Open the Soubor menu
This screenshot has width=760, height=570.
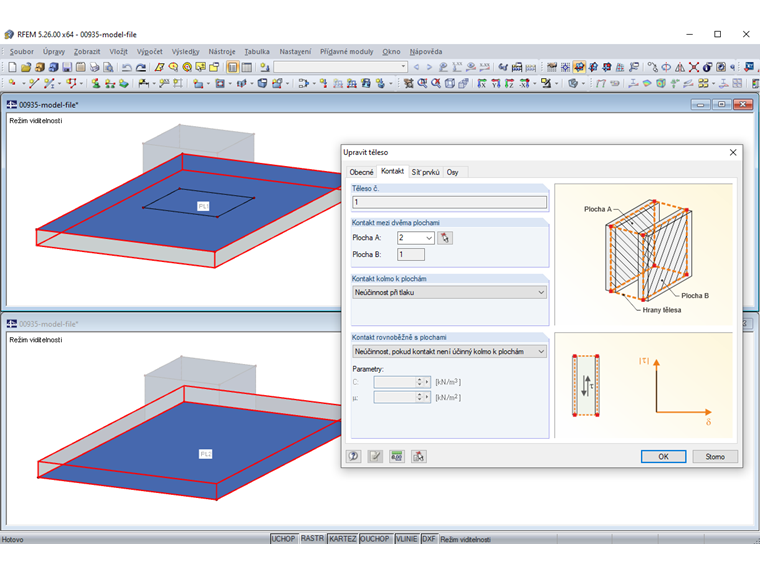click(x=22, y=51)
